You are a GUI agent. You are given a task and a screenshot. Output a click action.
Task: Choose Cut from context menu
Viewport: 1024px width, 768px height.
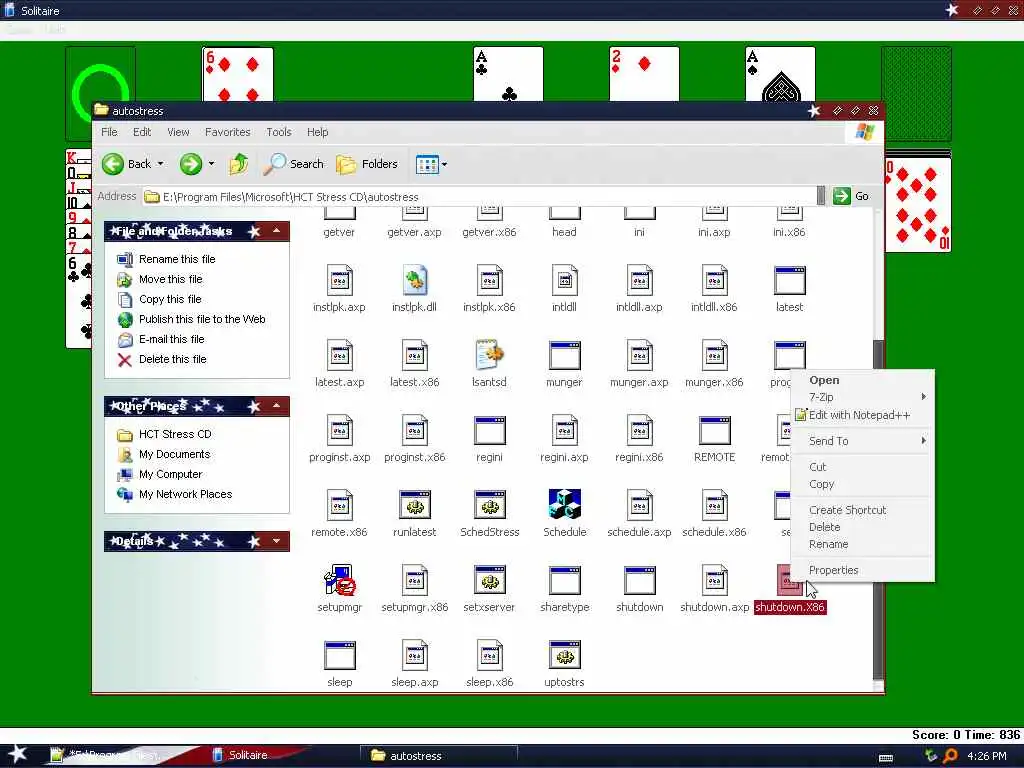tap(862, 467)
